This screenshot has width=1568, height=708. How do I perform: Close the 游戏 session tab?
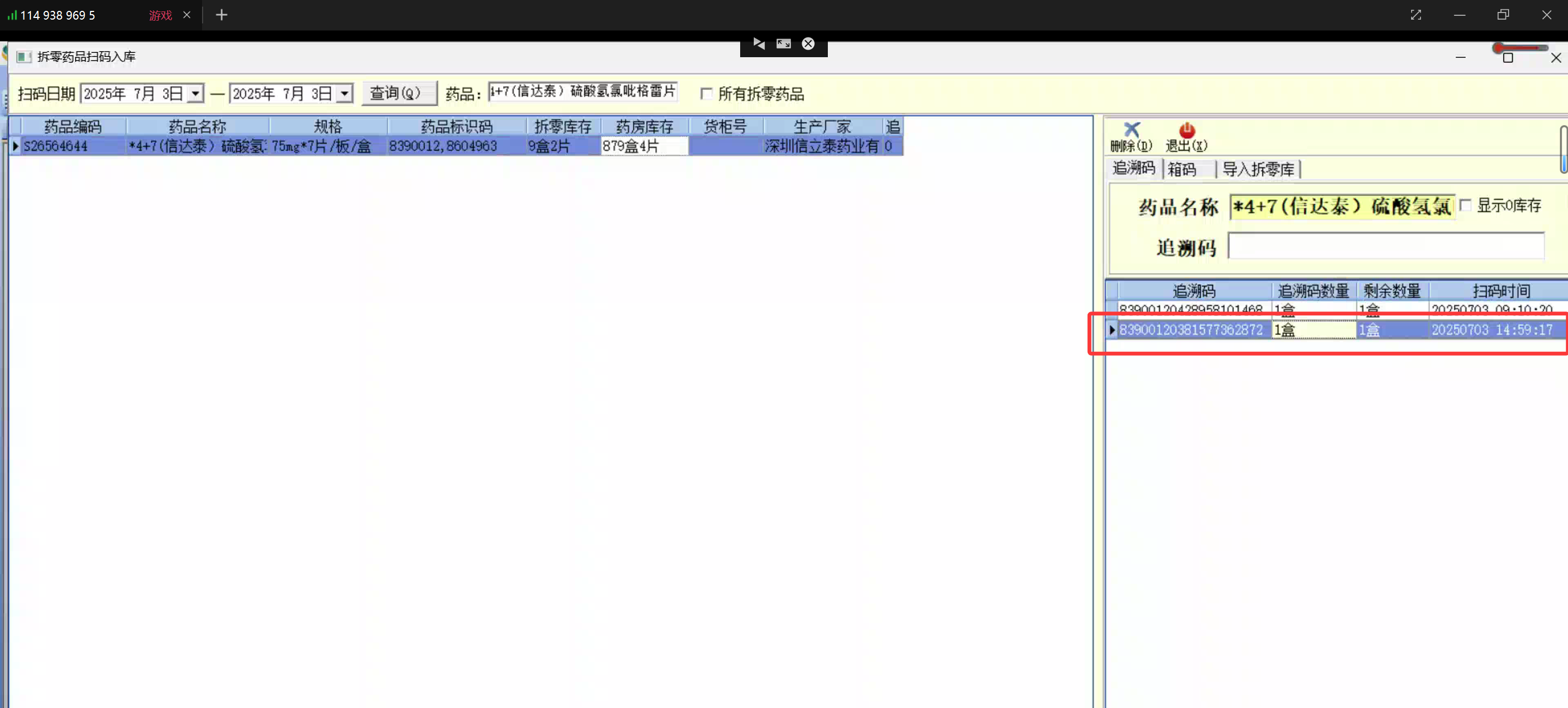pyautogui.click(x=187, y=15)
